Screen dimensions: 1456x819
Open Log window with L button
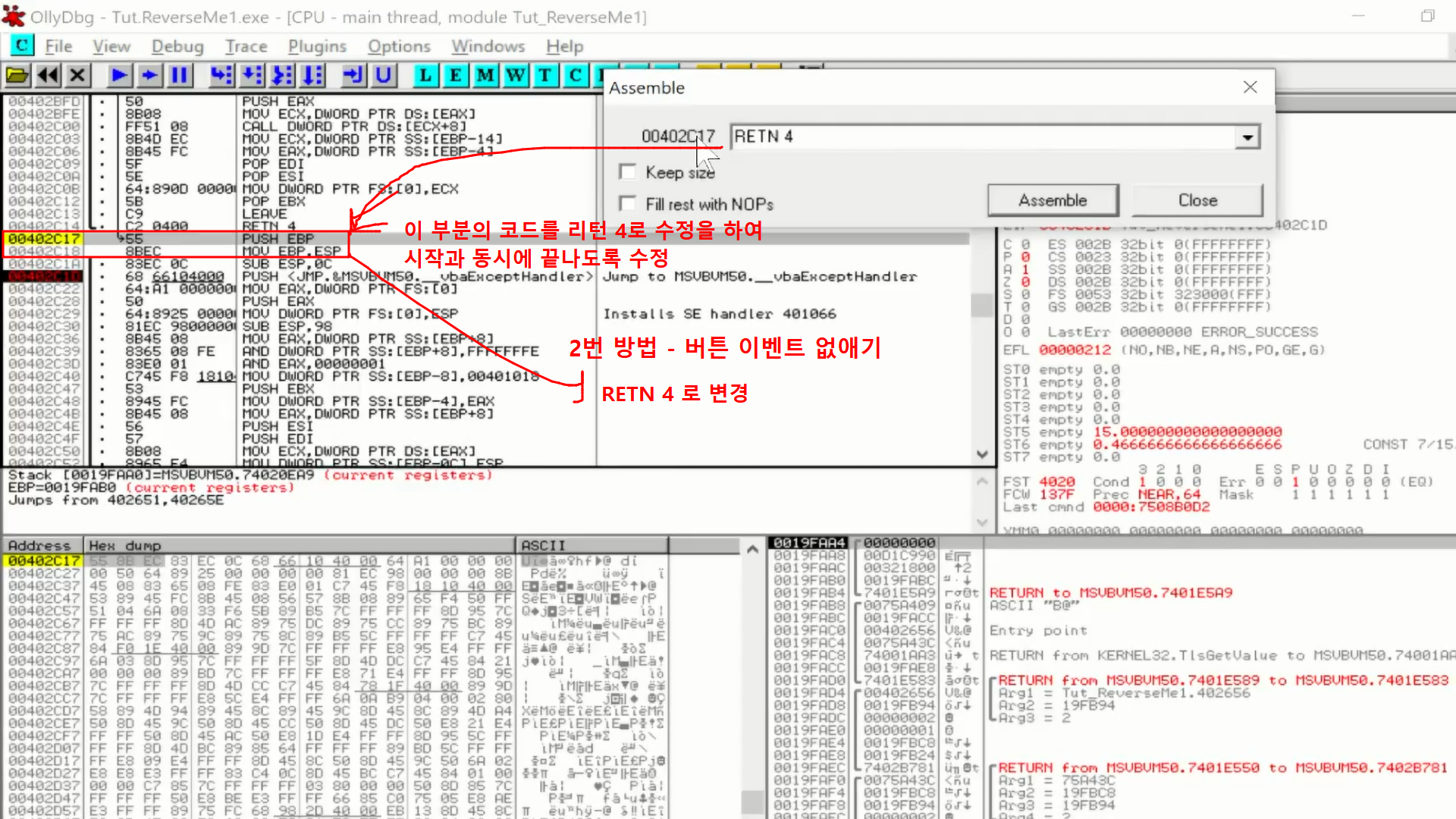point(425,75)
